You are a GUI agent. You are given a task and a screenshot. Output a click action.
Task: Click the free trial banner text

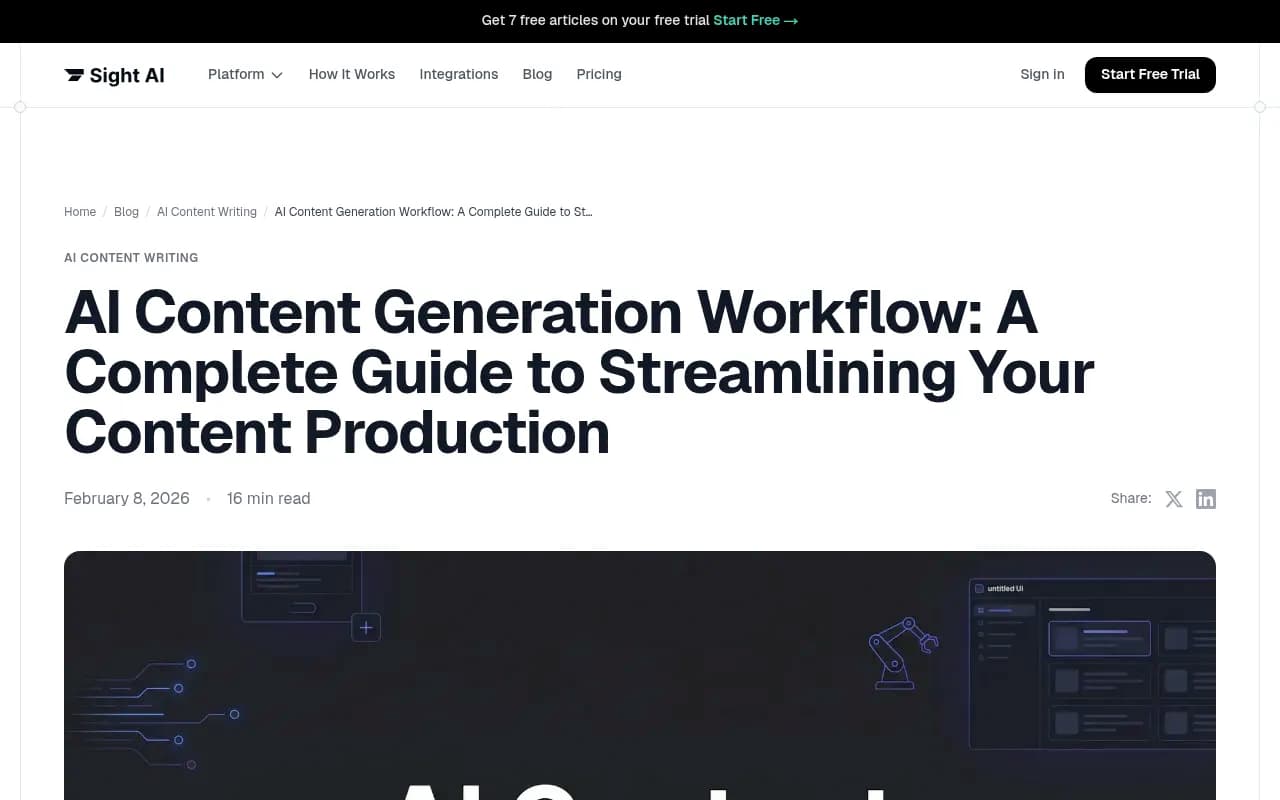(x=595, y=20)
